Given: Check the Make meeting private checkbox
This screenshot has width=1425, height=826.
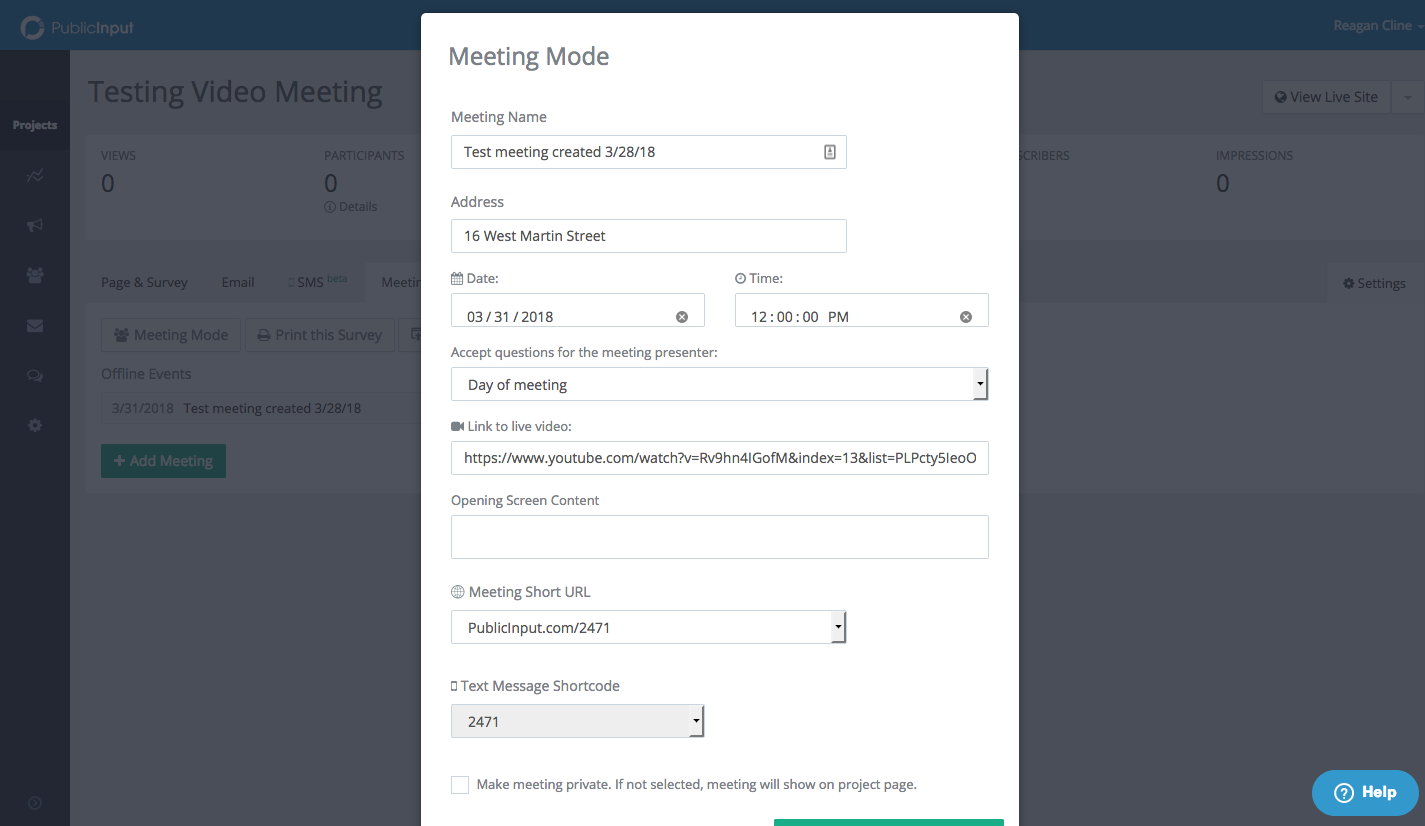Looking at the screenshot, I should (x=460, y=785).
